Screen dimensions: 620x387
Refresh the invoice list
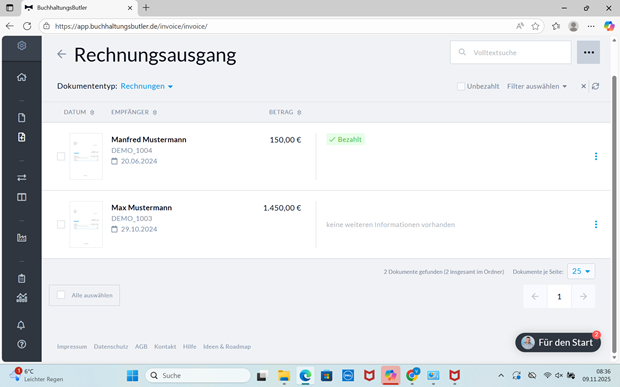pyautogui.click(x=595, y=86)
